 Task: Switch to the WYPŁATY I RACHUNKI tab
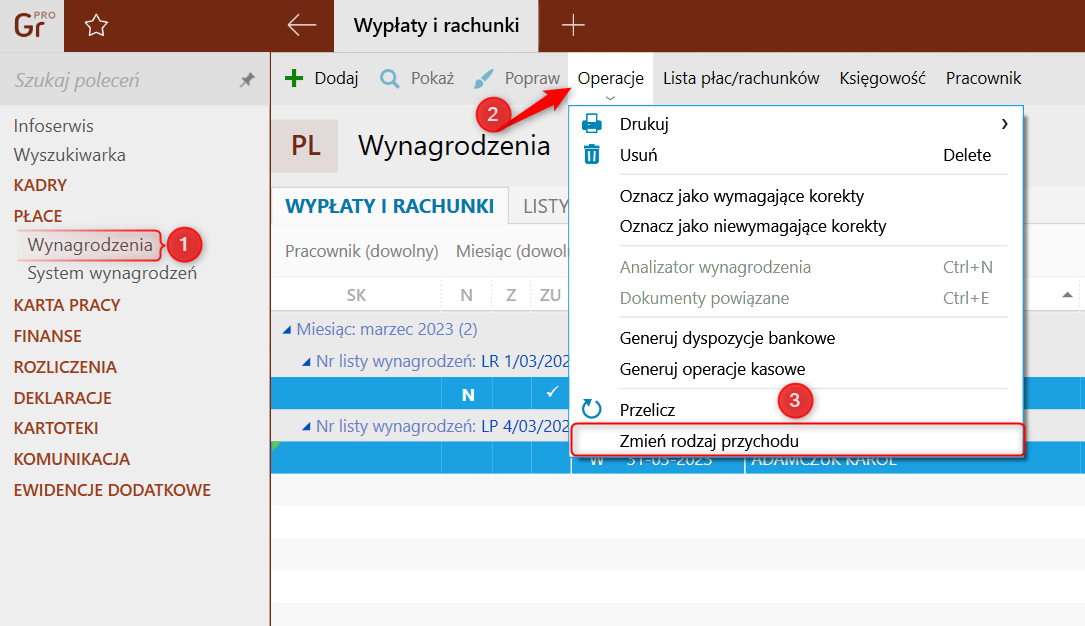point(390,206)
